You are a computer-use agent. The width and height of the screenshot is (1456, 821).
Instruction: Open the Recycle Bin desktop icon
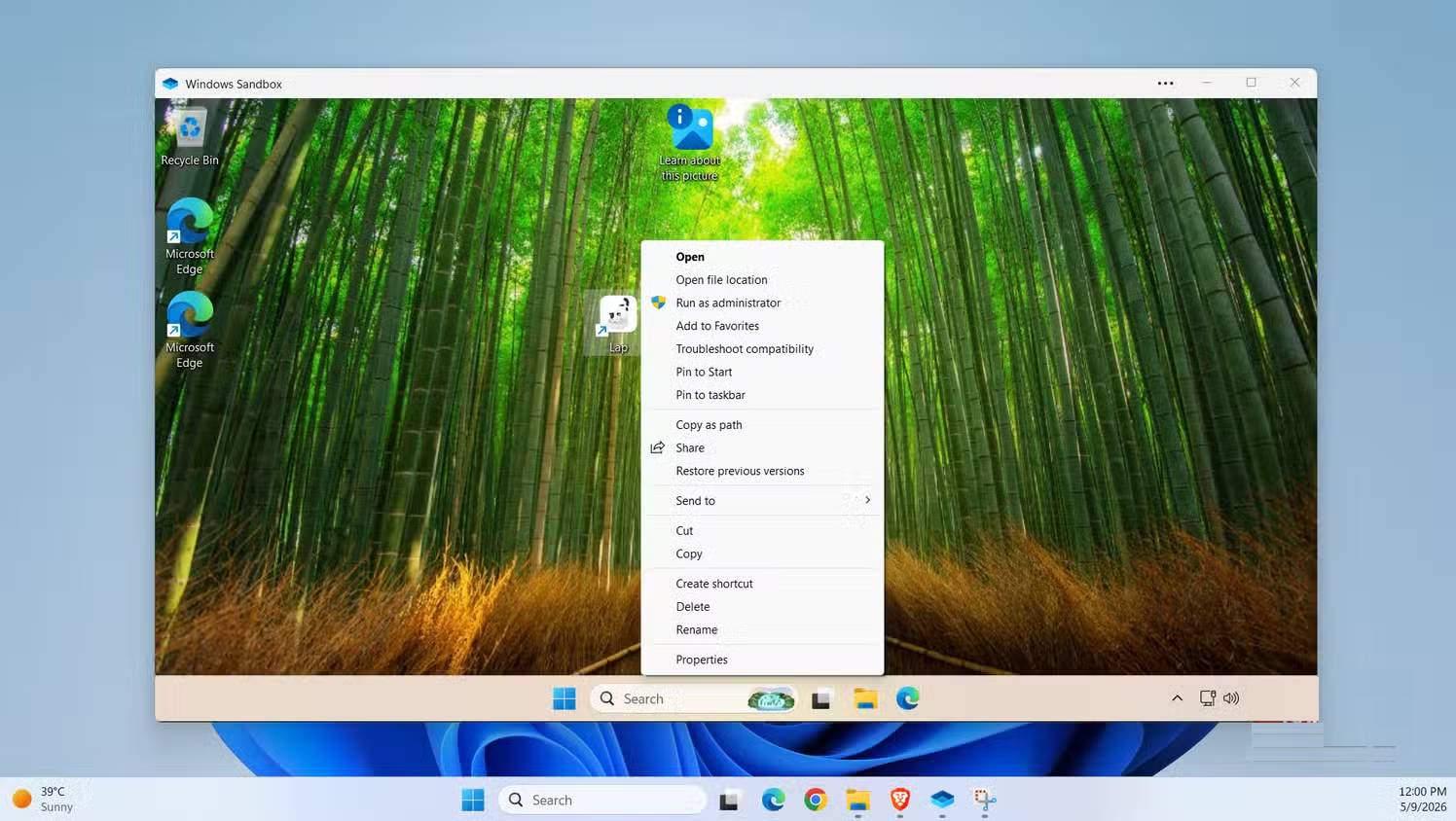click(190, 138)
